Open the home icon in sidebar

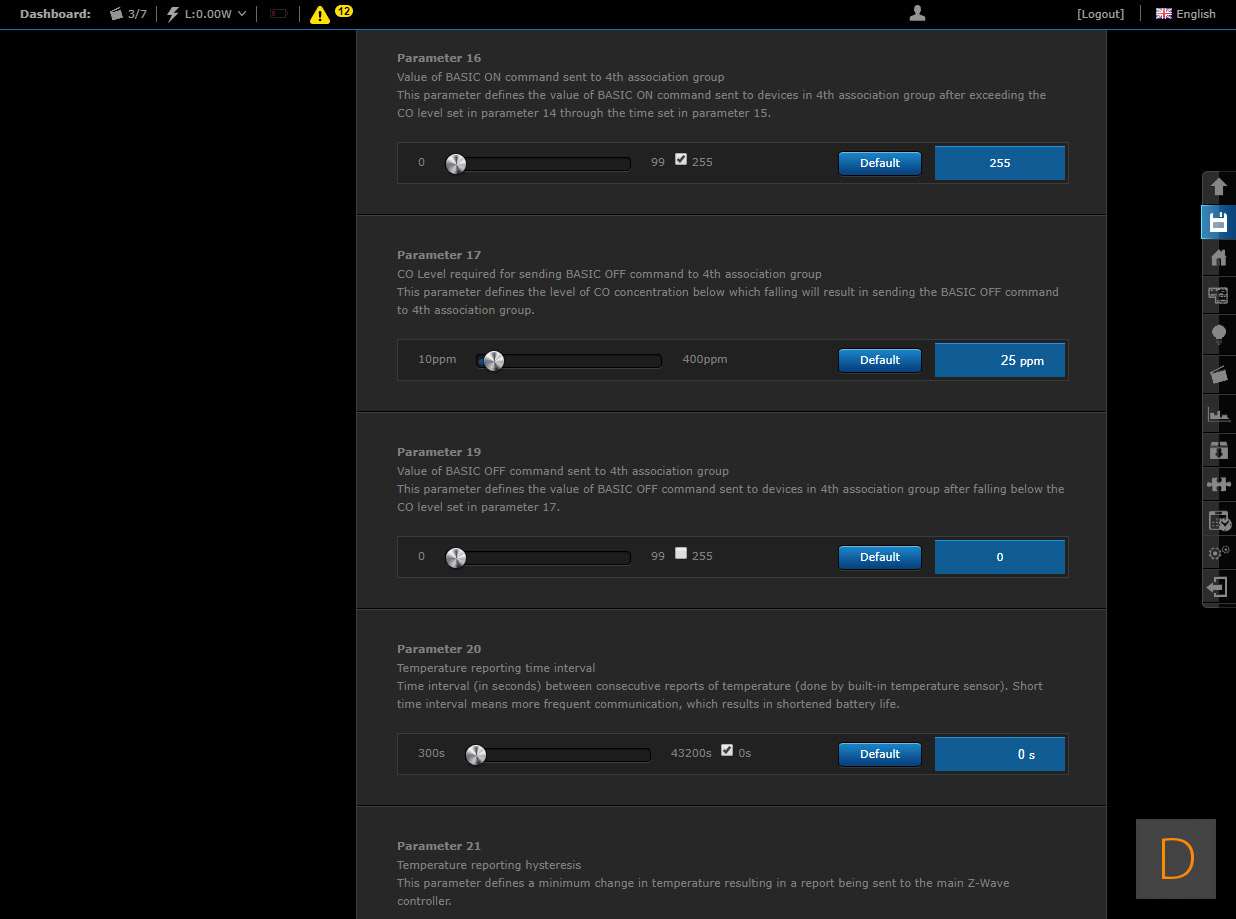(1218, 258)
